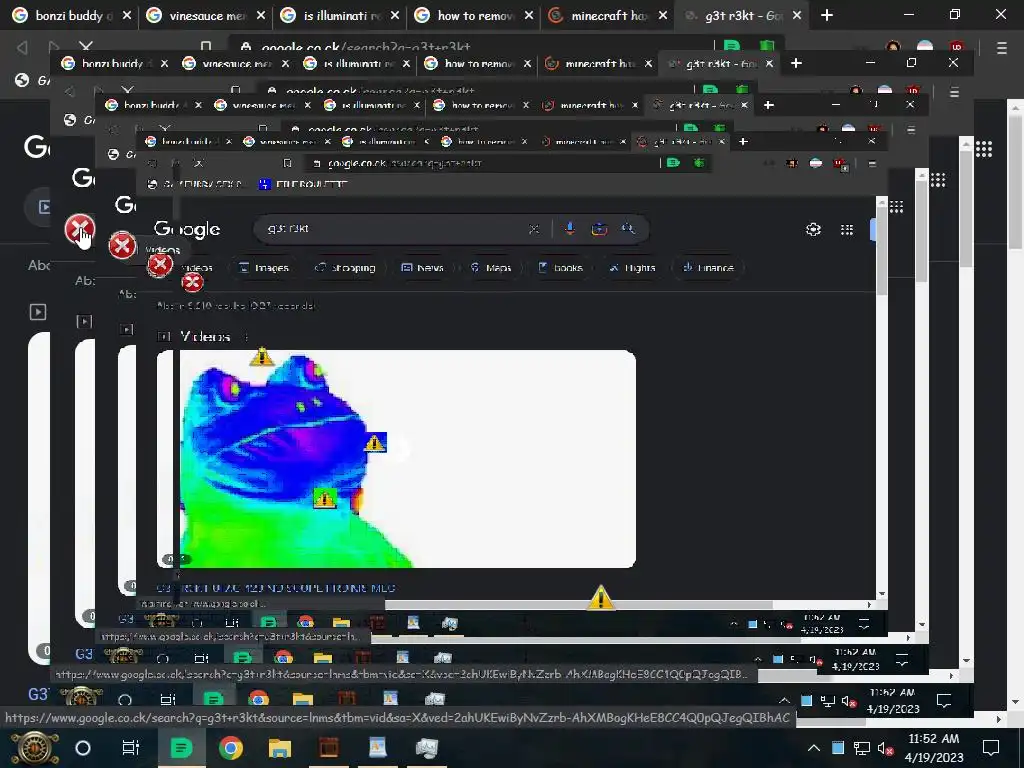Open the FILE ROULETTE bookmark in innermost window
The image size is (1024, 768).
[304, 184]
